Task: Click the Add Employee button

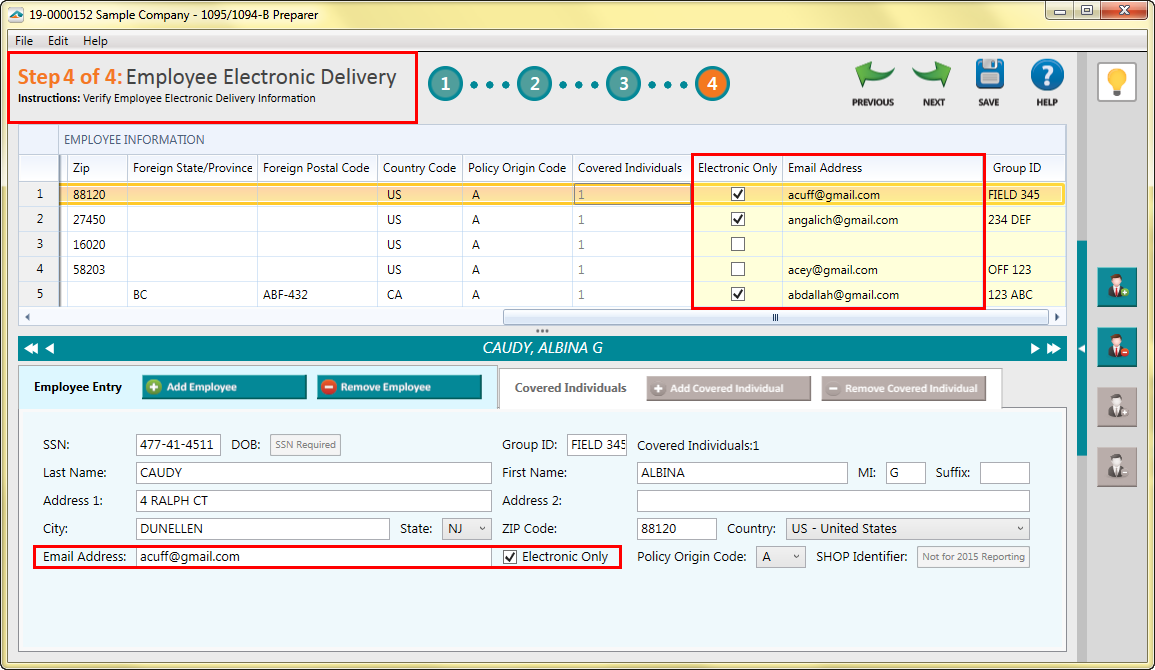Action: pyautogui.click(x=224, y=387)
